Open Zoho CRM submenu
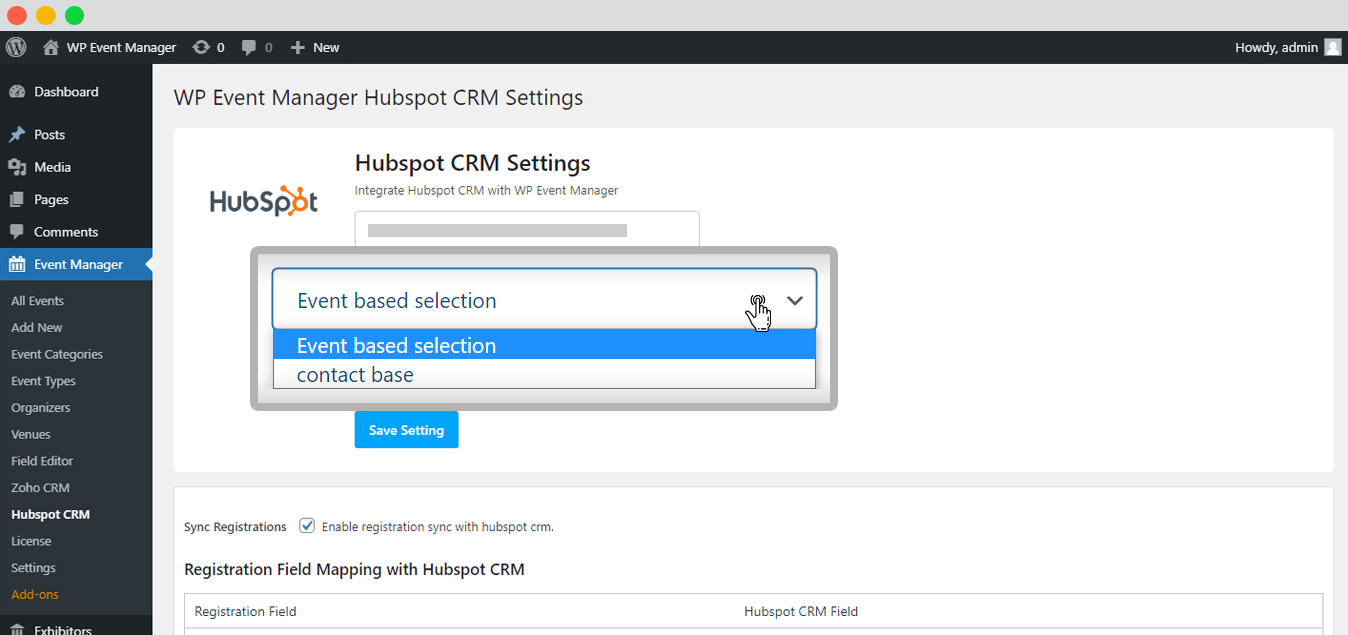 point(40,488)
